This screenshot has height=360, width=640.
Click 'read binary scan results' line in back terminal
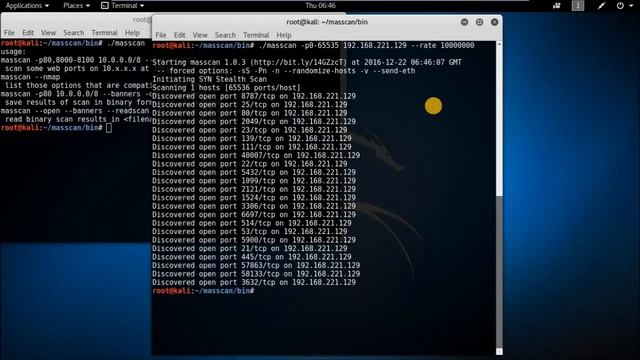point(78,120)
